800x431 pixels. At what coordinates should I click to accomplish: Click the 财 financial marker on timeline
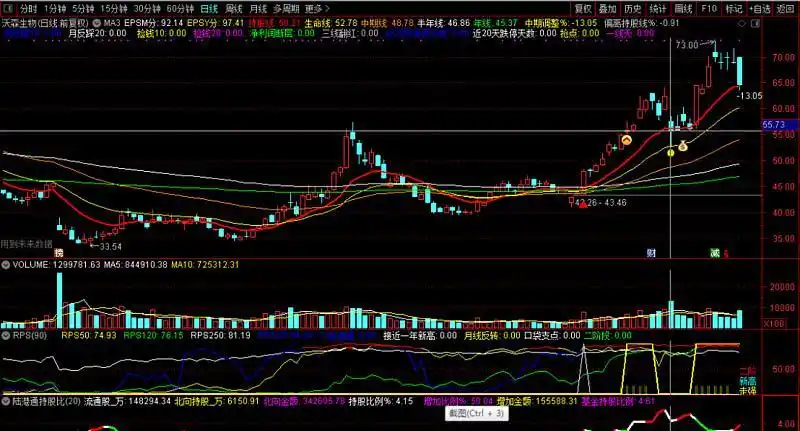tap(651, 252)
